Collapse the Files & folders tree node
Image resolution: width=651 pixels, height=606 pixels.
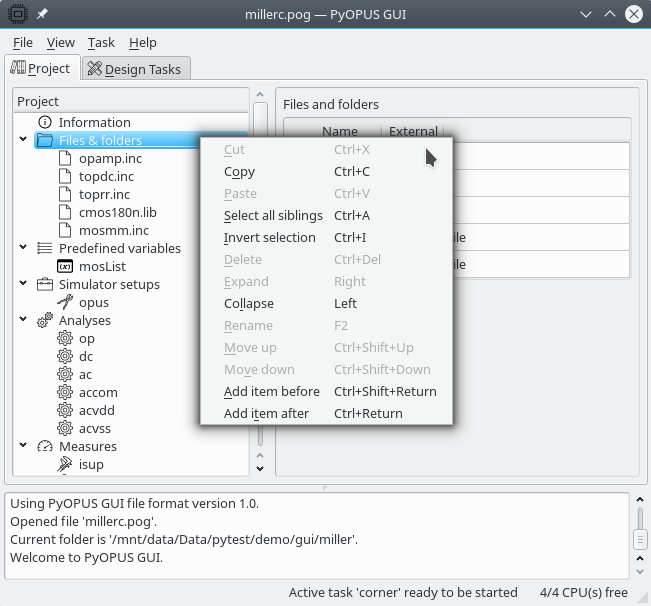(23, 140)
